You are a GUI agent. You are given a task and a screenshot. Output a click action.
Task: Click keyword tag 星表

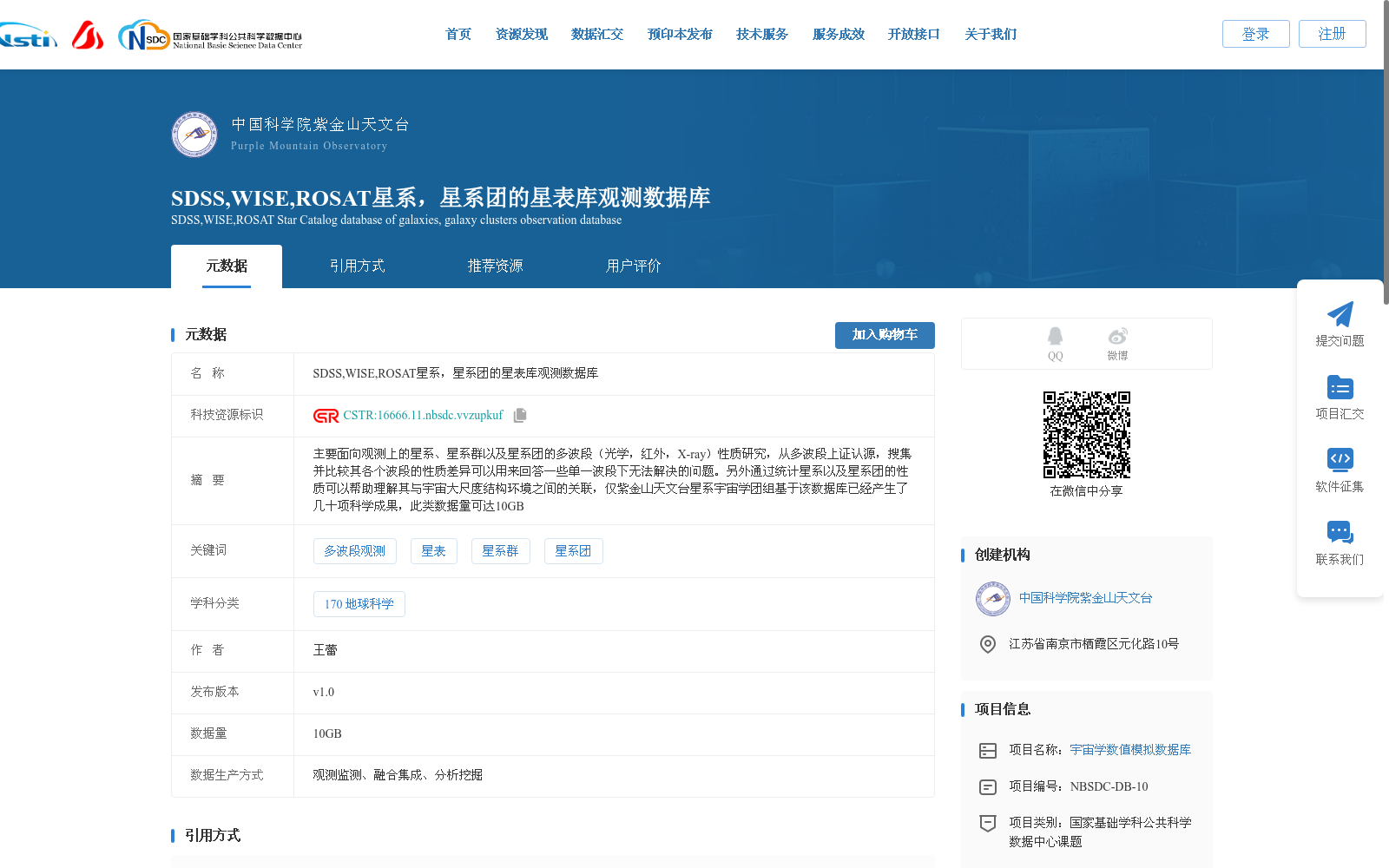433,551
